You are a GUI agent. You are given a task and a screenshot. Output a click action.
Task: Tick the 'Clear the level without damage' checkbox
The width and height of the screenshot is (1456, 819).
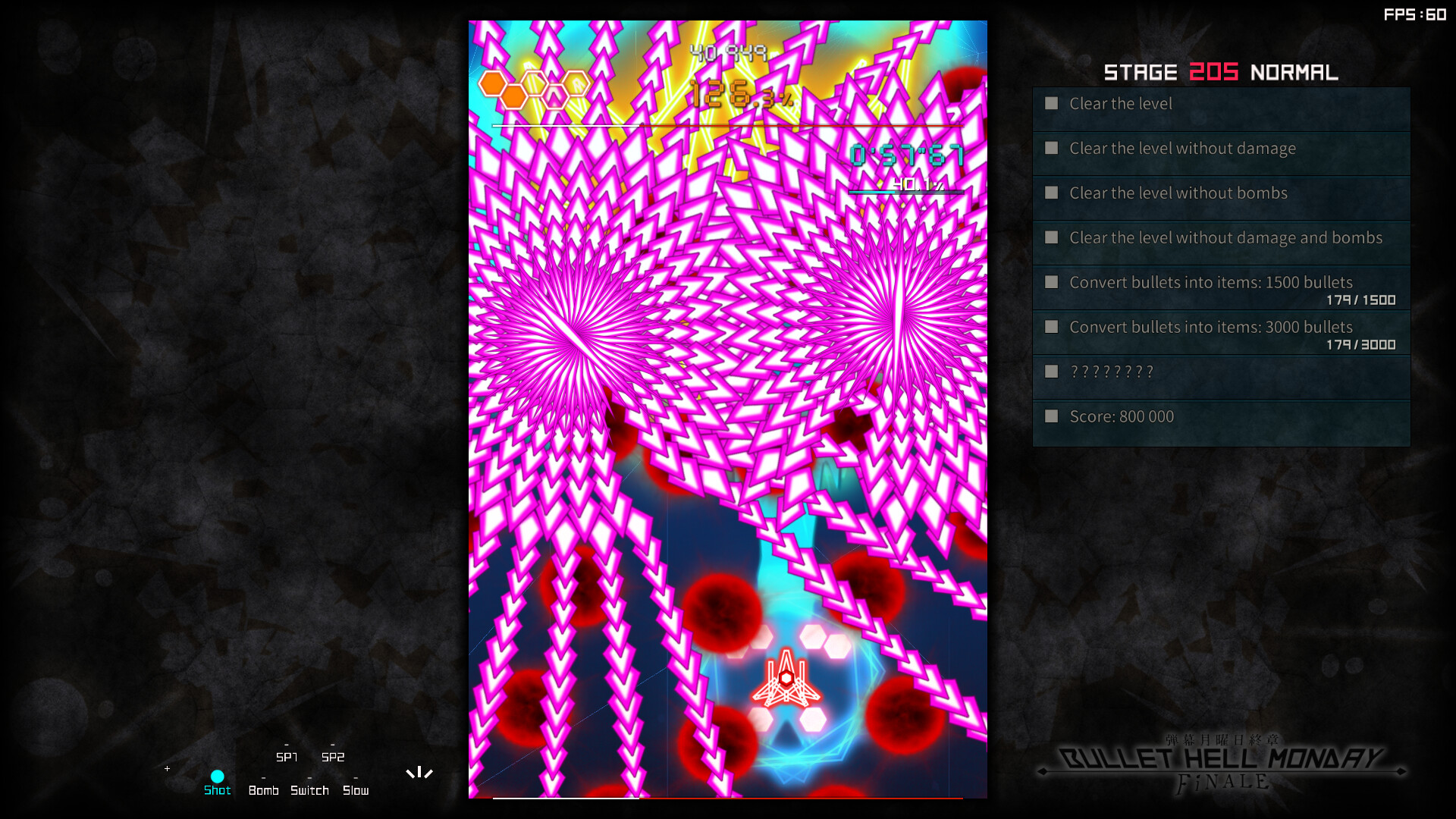[1051, 149]
